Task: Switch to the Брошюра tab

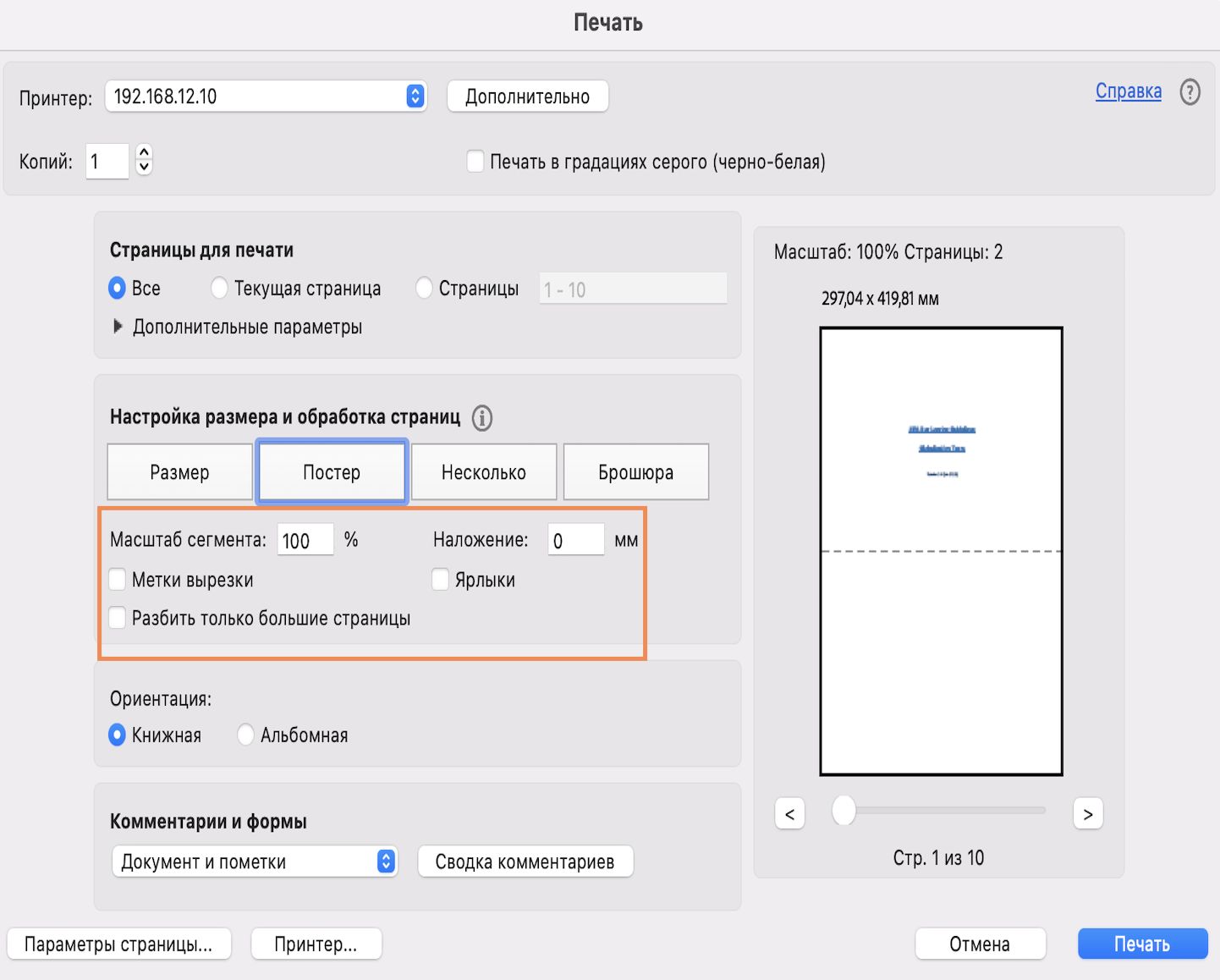Action: (x=636, y=472)
